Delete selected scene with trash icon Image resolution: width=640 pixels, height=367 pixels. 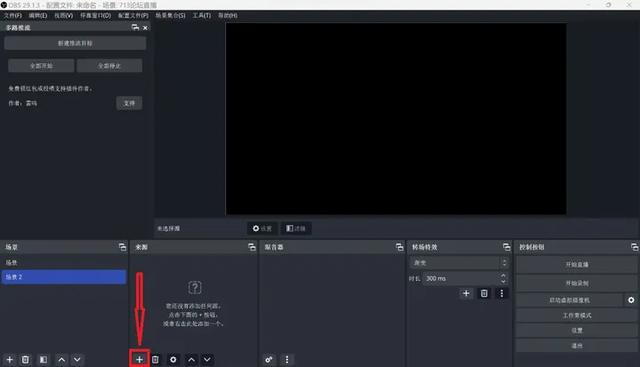coord(25,359)
